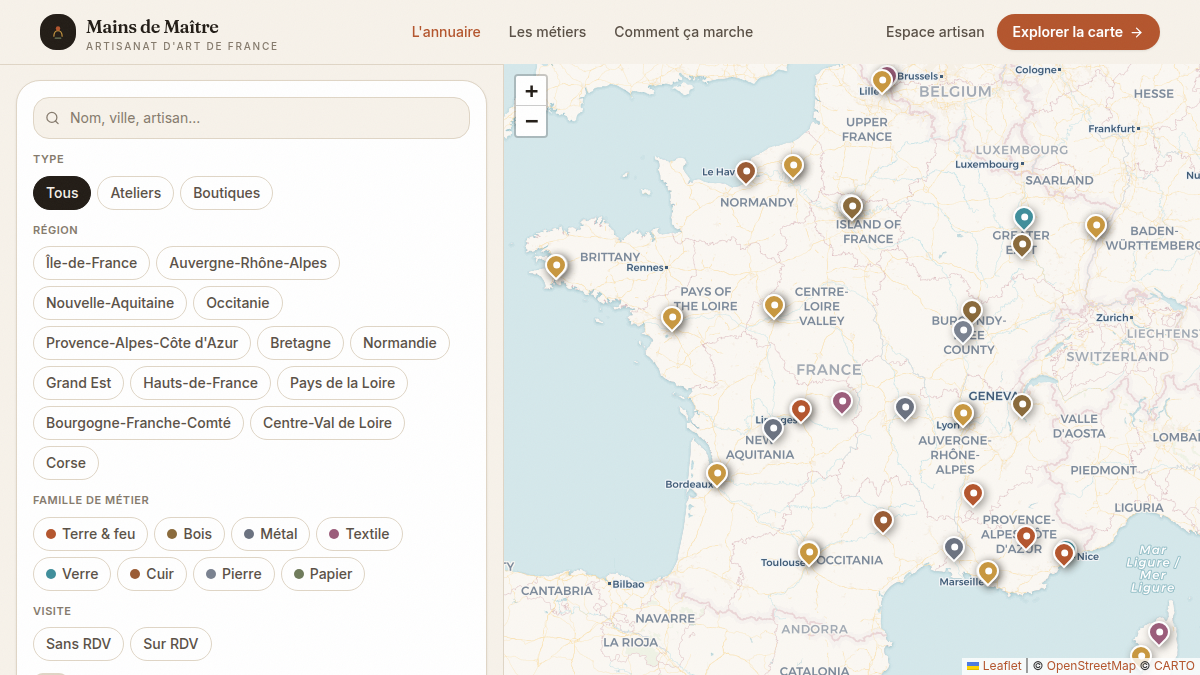Image resolution: width=1200 pixels, height=675 pixels.
Task: Click the yellow marker east of Le Havre
Action: pyautogui.click(x=793, y=167)
